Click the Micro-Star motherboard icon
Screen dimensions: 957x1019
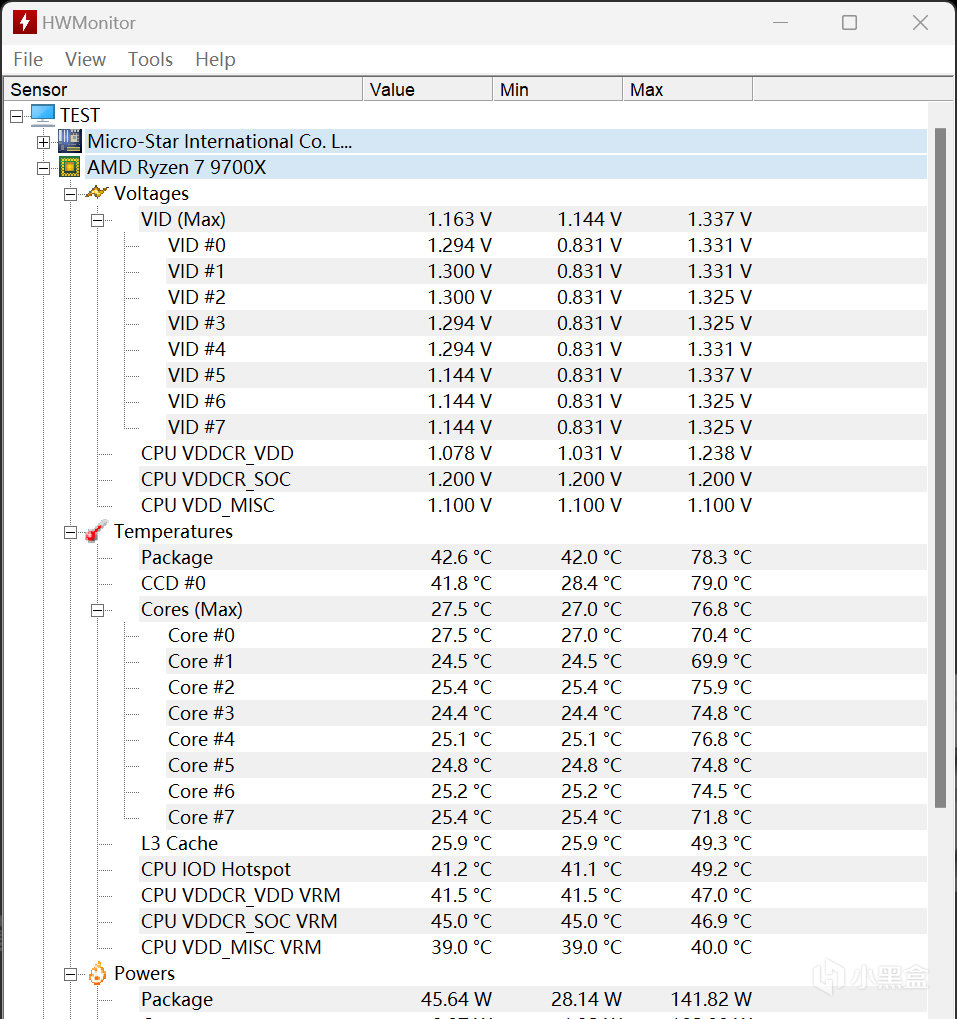pos(70,141)
